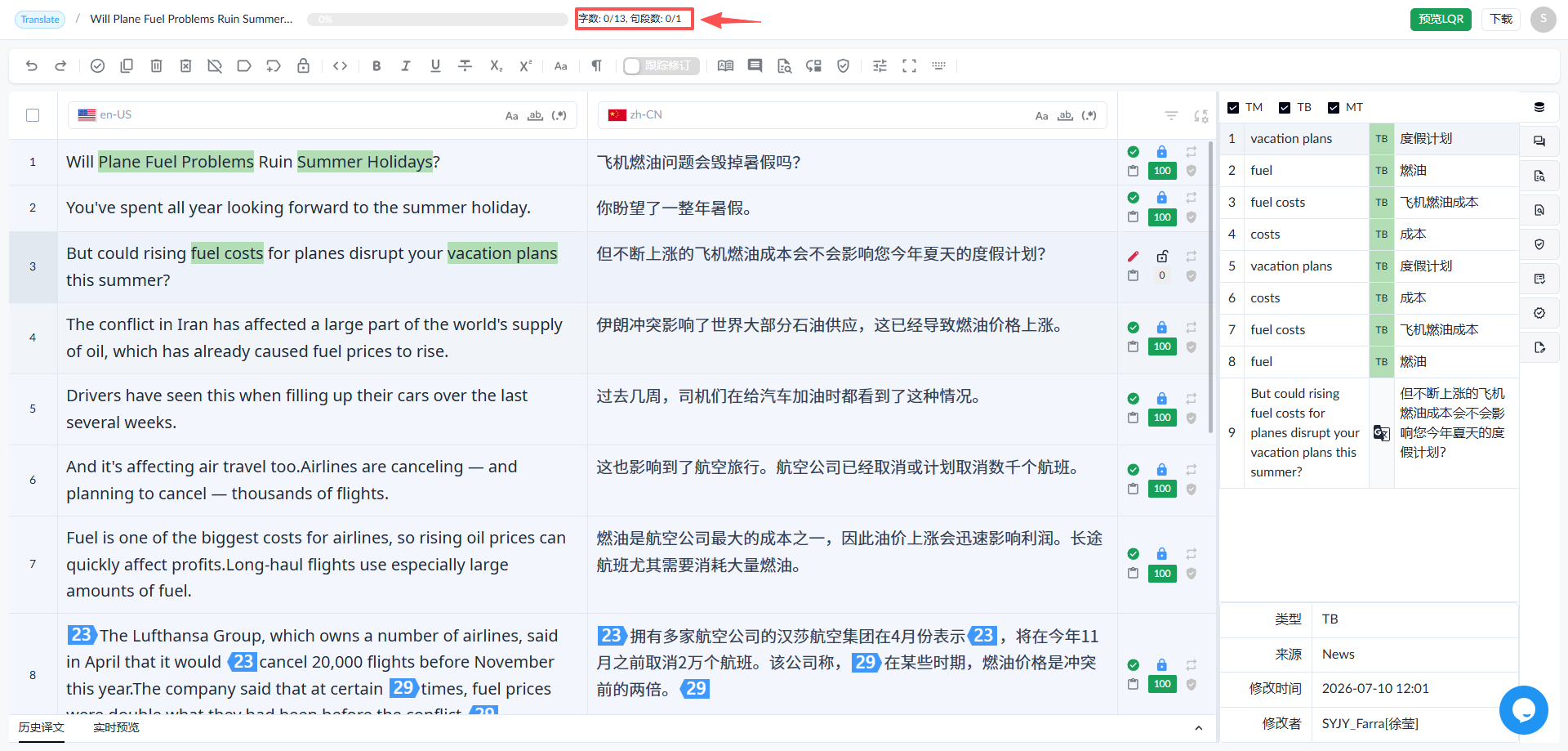
Task: Toggle the track changes switch
Action: pos(661,66)
